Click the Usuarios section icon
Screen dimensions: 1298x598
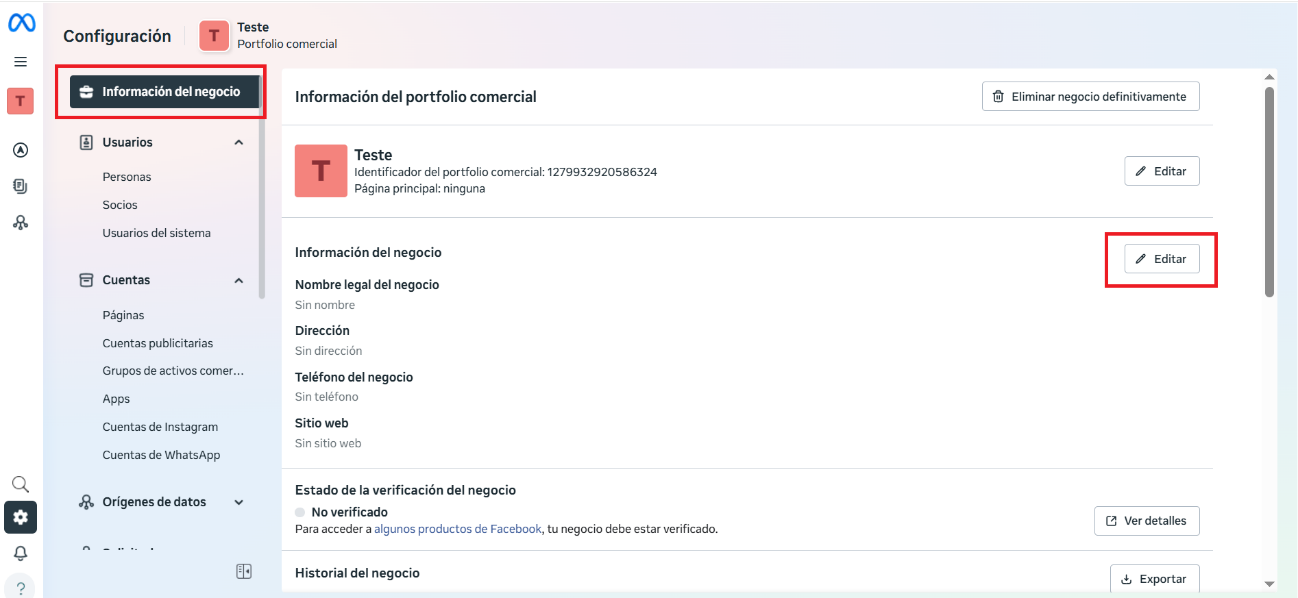click(86, 142)
